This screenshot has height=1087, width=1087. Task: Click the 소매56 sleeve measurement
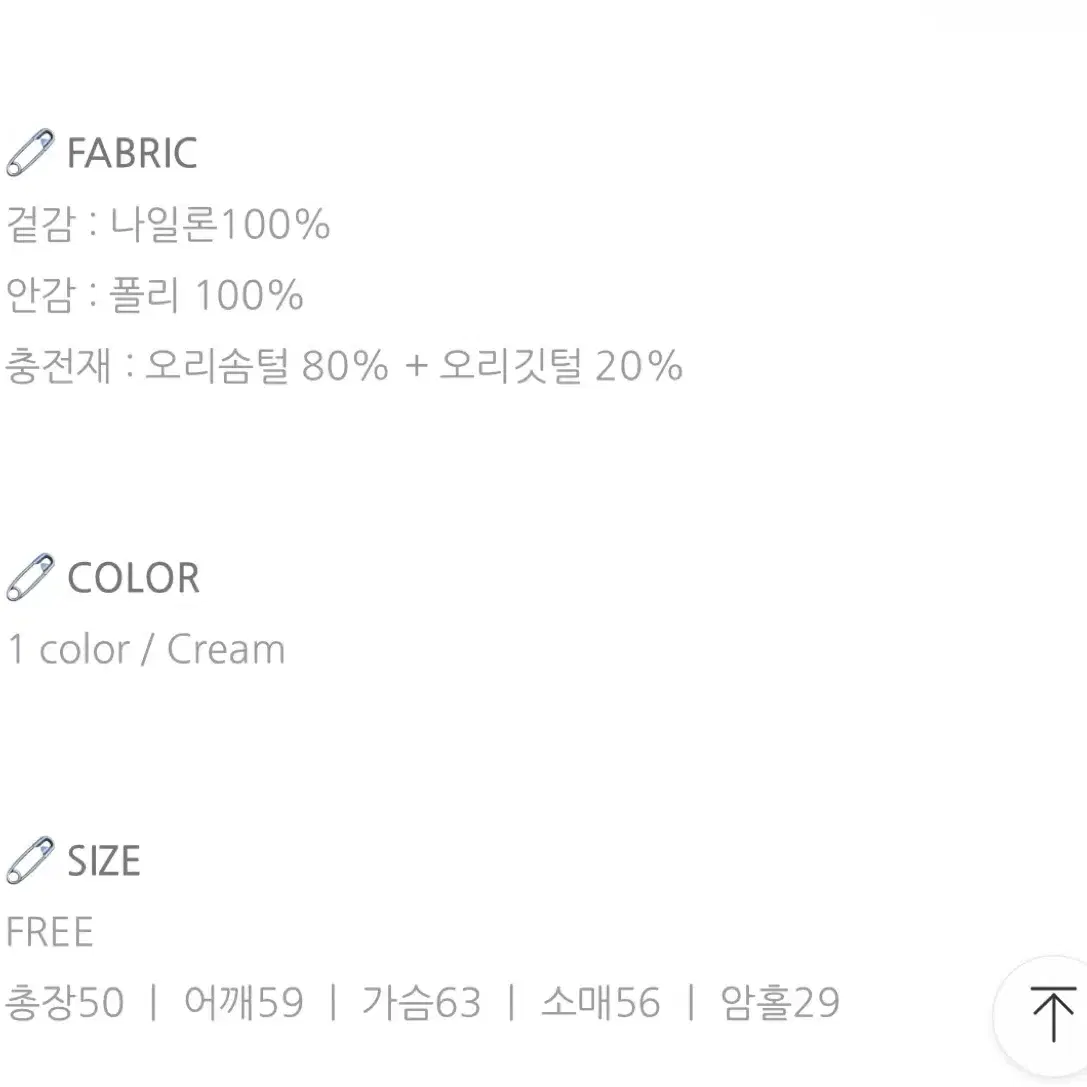[x=600, y=1002]
